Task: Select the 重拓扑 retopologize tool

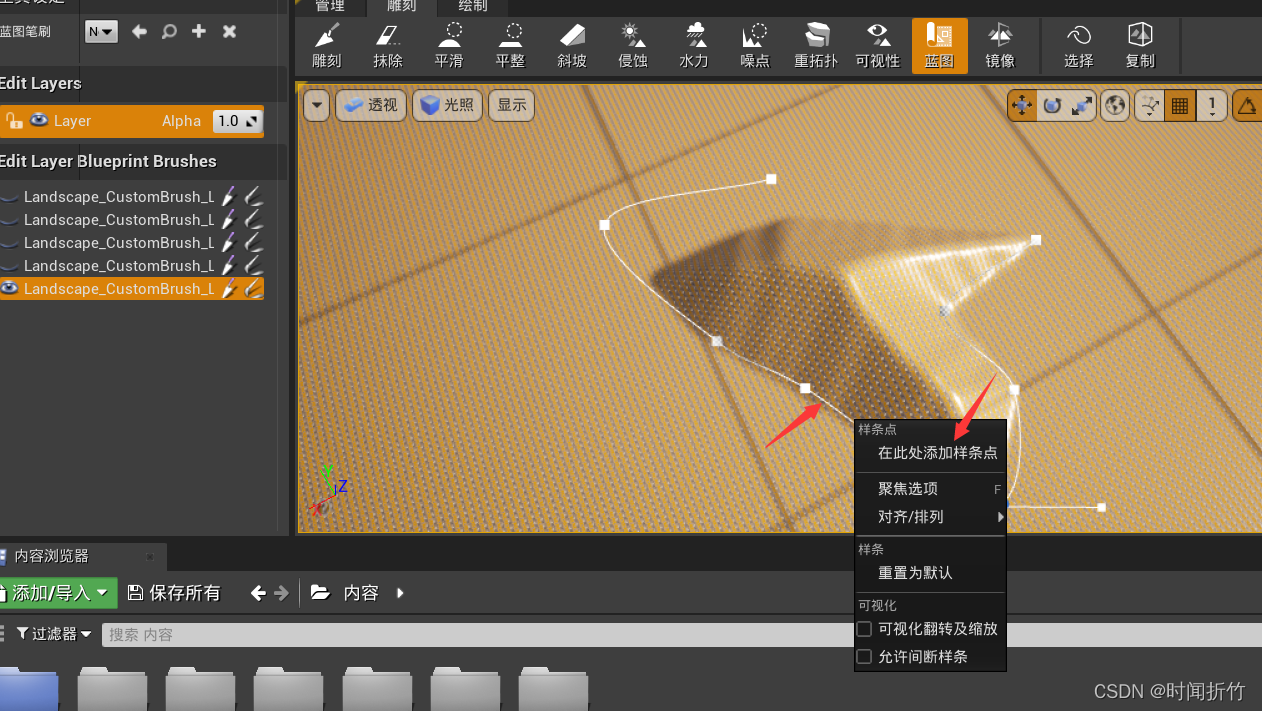Action: coord(816,46)
